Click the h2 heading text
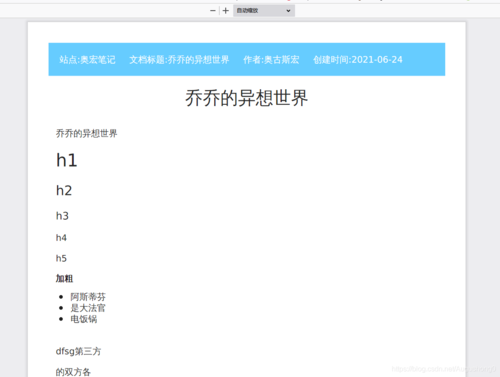Screen dimensions: 500x377 pyautogui.click(x=64, y=191)
